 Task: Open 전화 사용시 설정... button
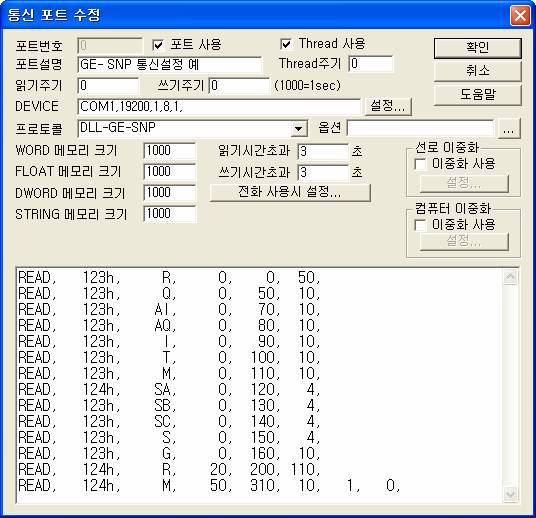(290, 192)
